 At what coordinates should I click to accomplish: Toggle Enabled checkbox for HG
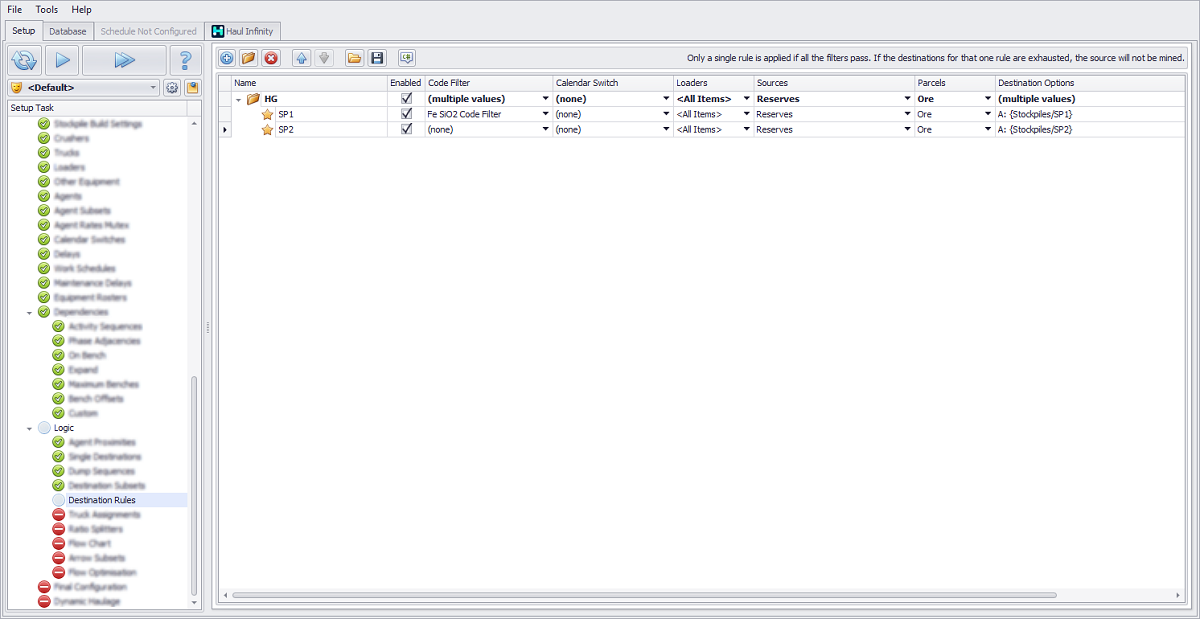(x=406, y=99)
